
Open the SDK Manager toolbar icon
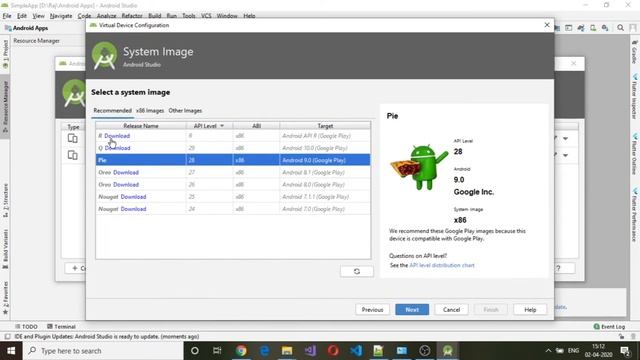pyautogui.click(x=605, y=28)
